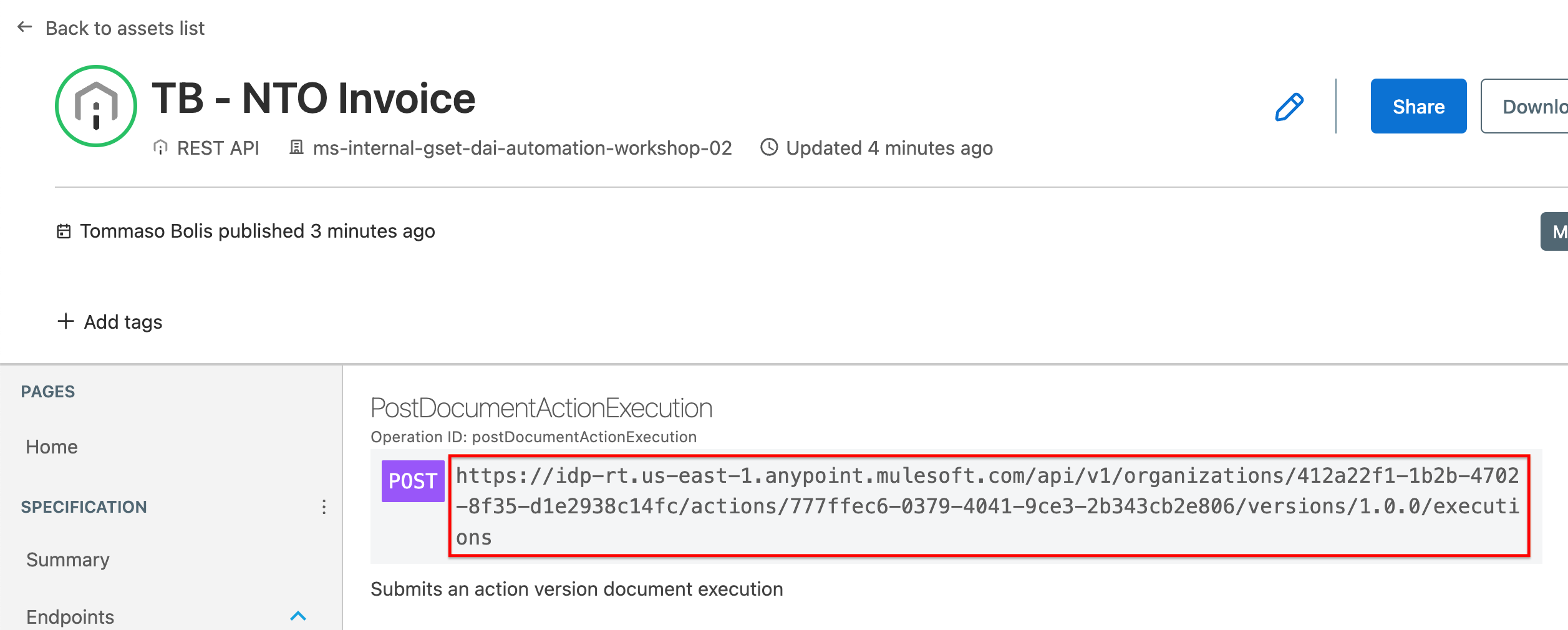
Task: Collapse the Endpoints chevron
Action: click(298, 616)
